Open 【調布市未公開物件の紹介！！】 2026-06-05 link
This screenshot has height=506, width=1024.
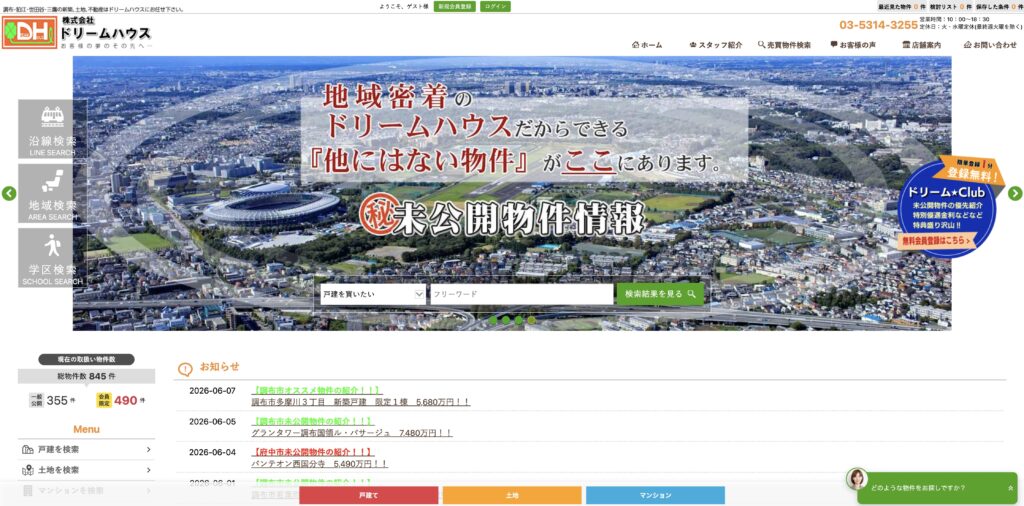(x=312, y=421)
